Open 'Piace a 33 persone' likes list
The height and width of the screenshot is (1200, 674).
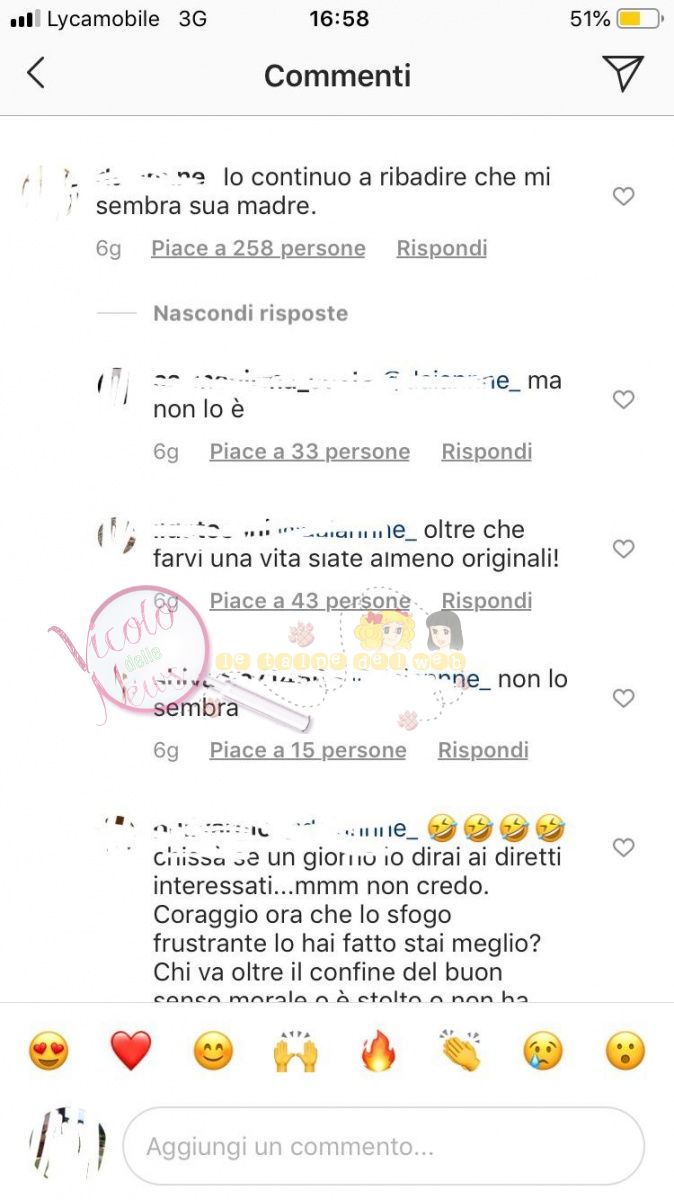[x=309, y=452]
